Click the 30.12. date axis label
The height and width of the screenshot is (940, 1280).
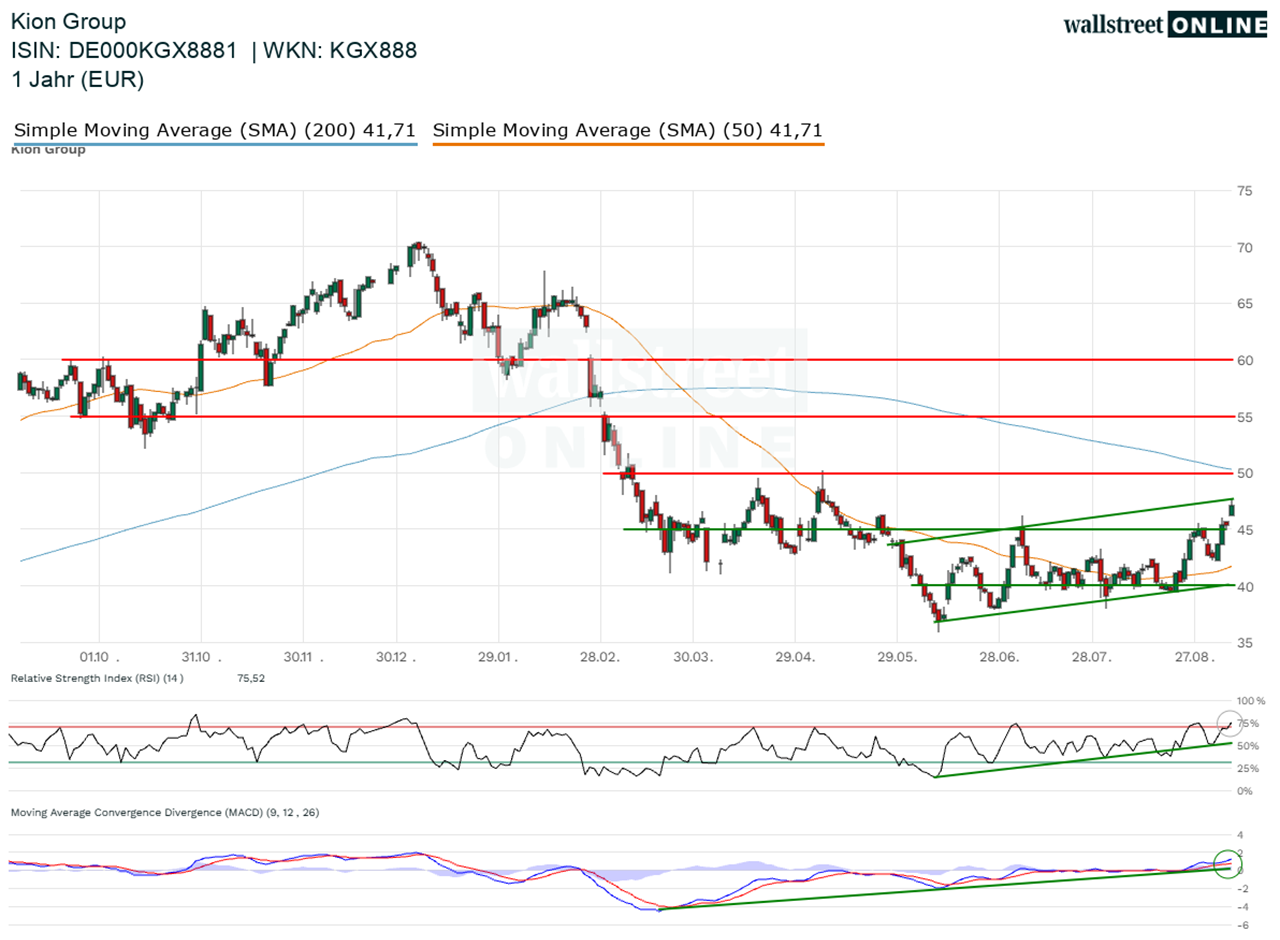[x=397, y=657]
